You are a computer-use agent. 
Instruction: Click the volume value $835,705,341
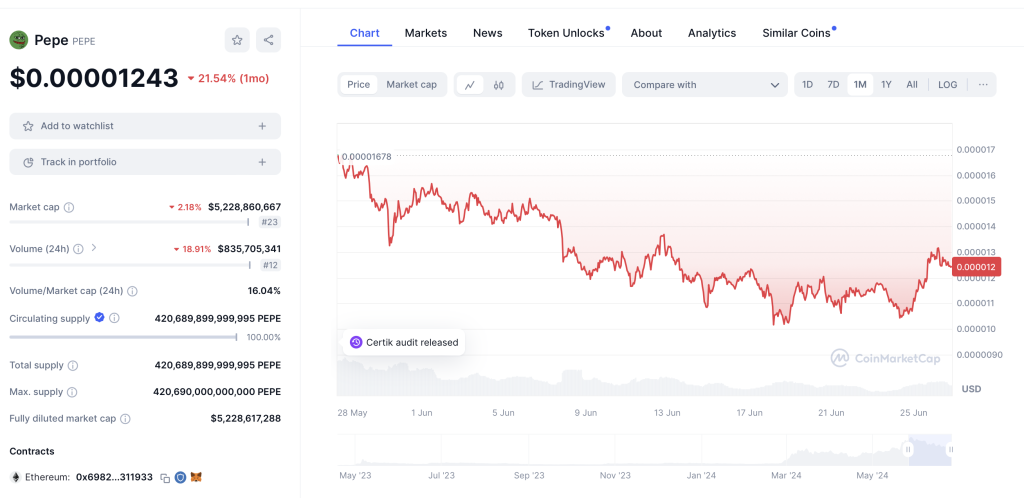(249, 249)
